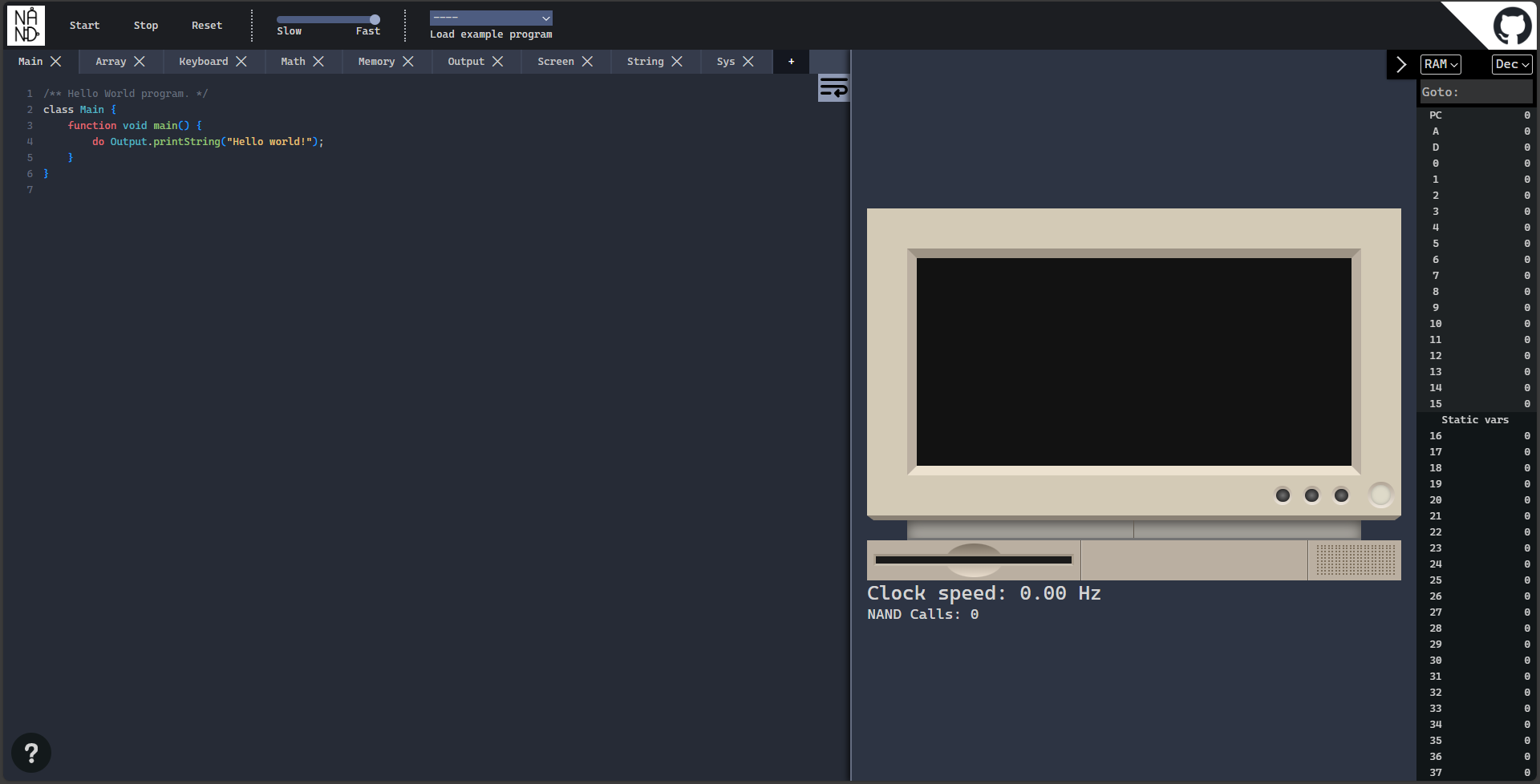This screenshot has width=1540, height=784.
Task: Switch to the Screen tab
Action: (556, 62)
